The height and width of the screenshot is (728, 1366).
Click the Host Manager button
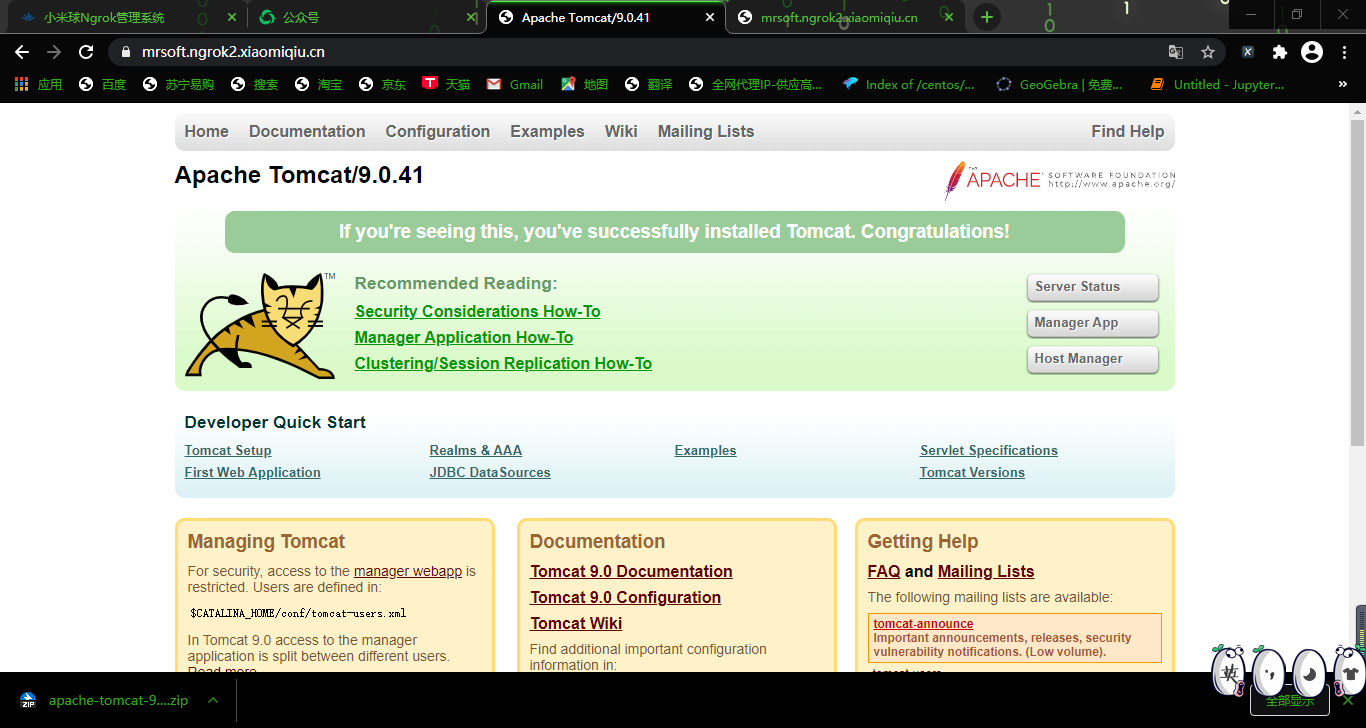pos(1092,359)
